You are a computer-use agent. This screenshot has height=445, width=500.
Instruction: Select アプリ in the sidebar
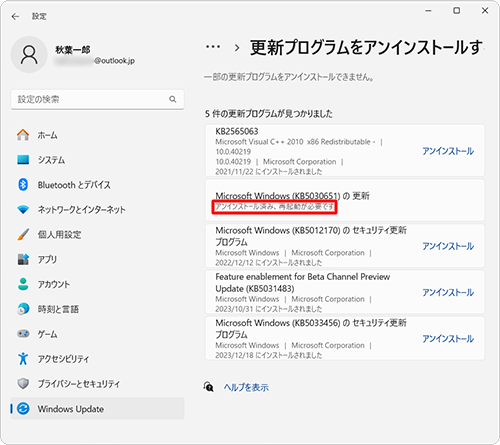point(97,259)
